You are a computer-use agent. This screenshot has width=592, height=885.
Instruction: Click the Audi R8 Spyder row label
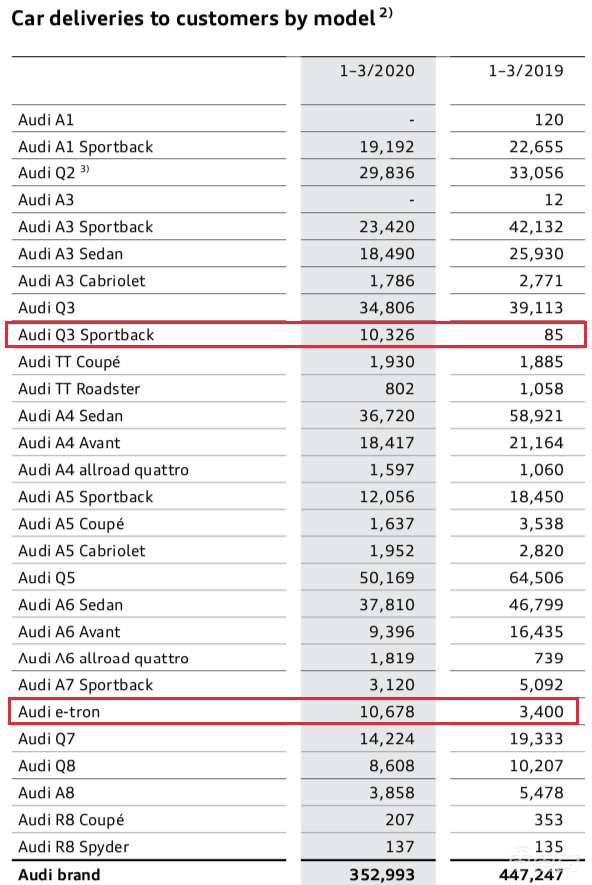[x=73, y=847]
